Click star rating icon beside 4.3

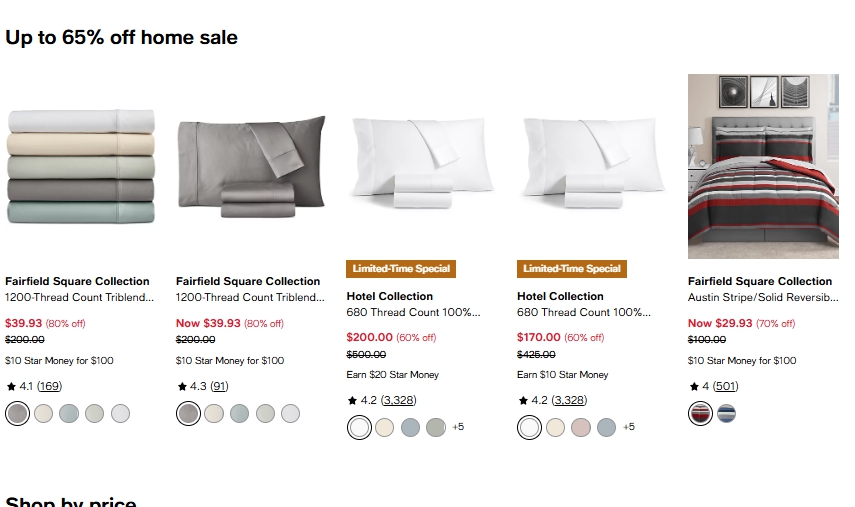182,387
